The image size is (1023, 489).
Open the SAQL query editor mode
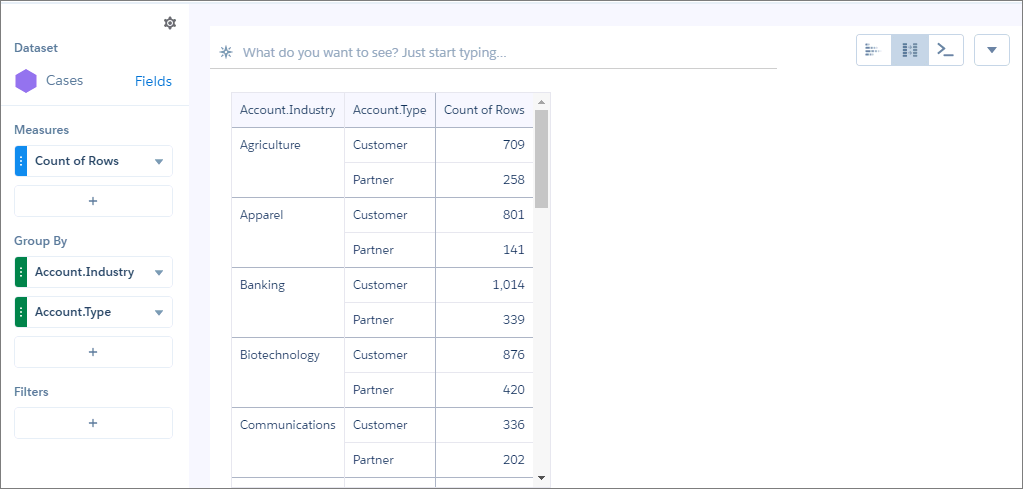click(945, 50)
